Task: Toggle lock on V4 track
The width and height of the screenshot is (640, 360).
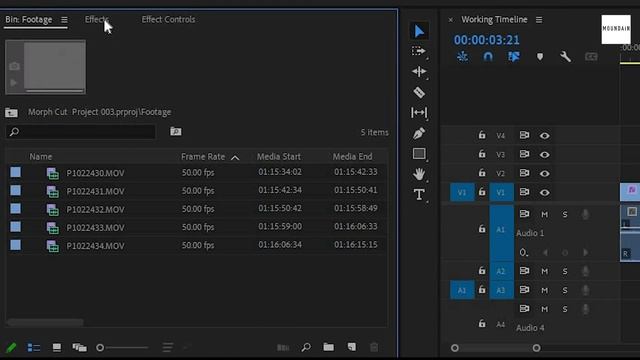Action: pyautogui.click(x=482, y=135)
